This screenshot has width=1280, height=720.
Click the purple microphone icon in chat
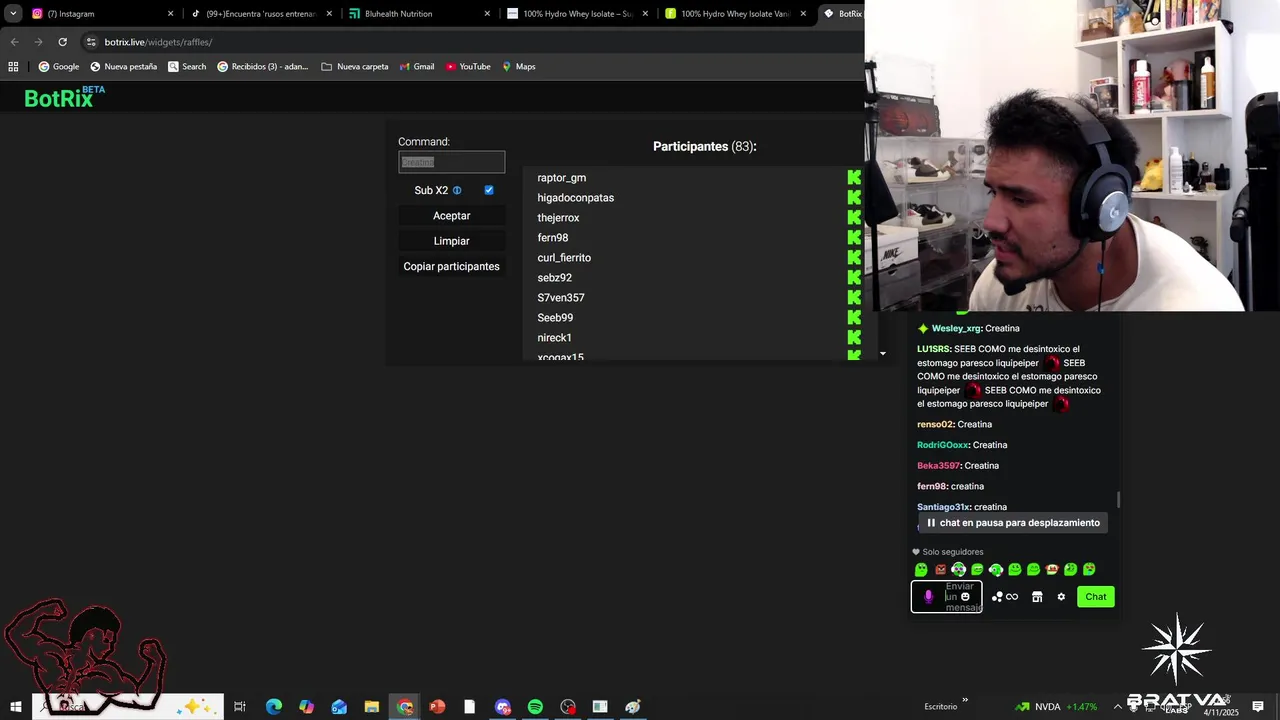pos(928,597)
